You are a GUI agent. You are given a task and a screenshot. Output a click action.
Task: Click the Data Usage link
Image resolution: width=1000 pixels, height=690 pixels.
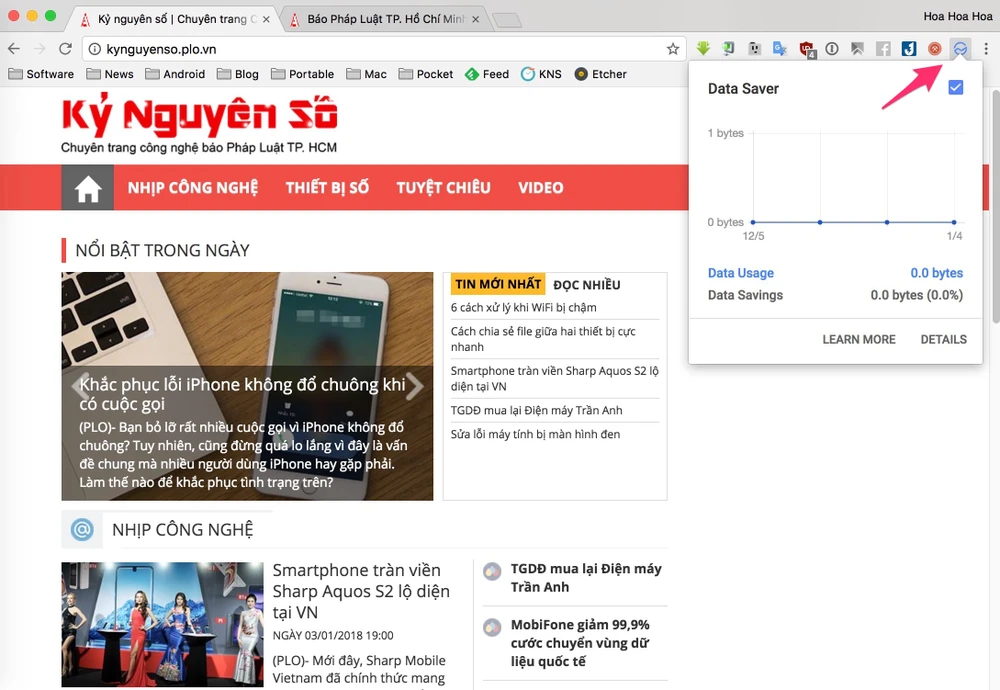point(740,273)
